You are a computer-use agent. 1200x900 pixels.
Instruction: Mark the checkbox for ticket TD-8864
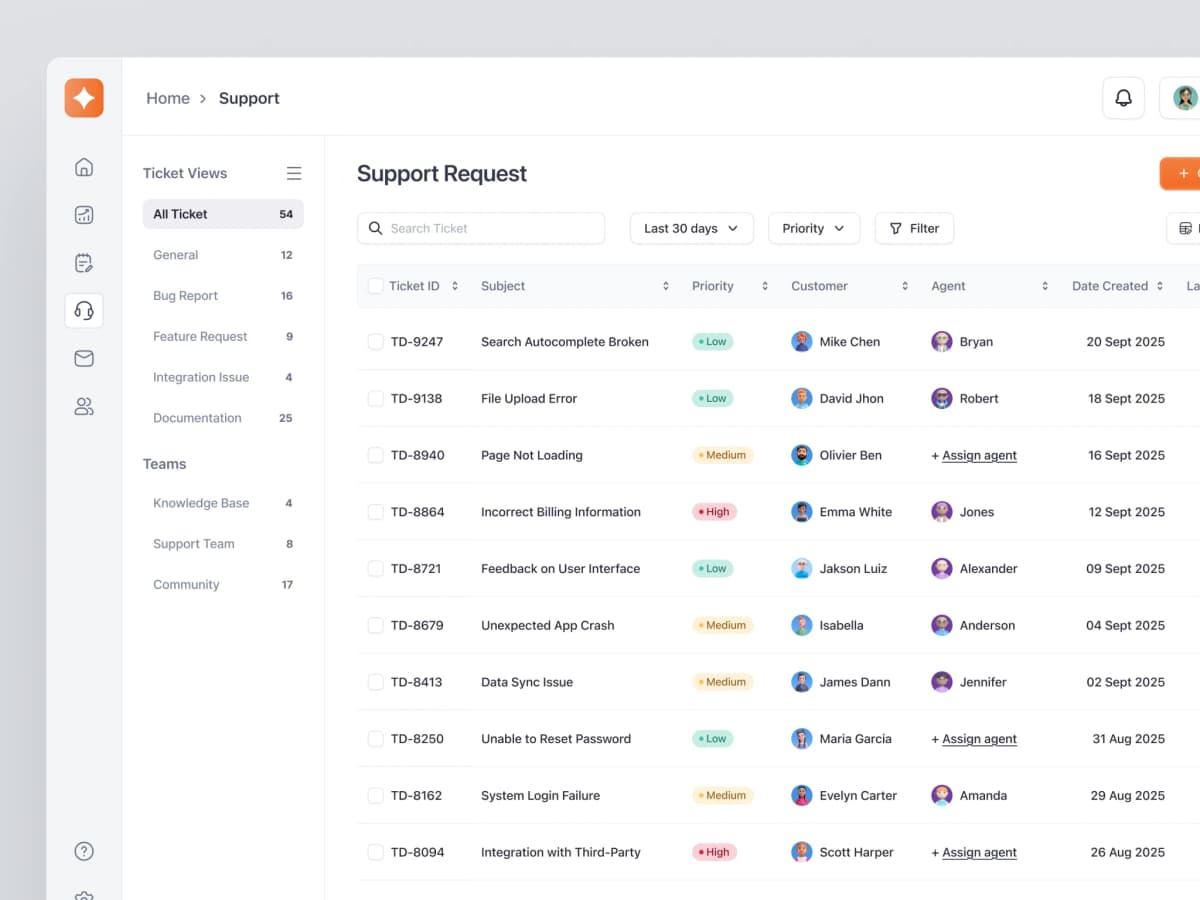pos(376,512)
